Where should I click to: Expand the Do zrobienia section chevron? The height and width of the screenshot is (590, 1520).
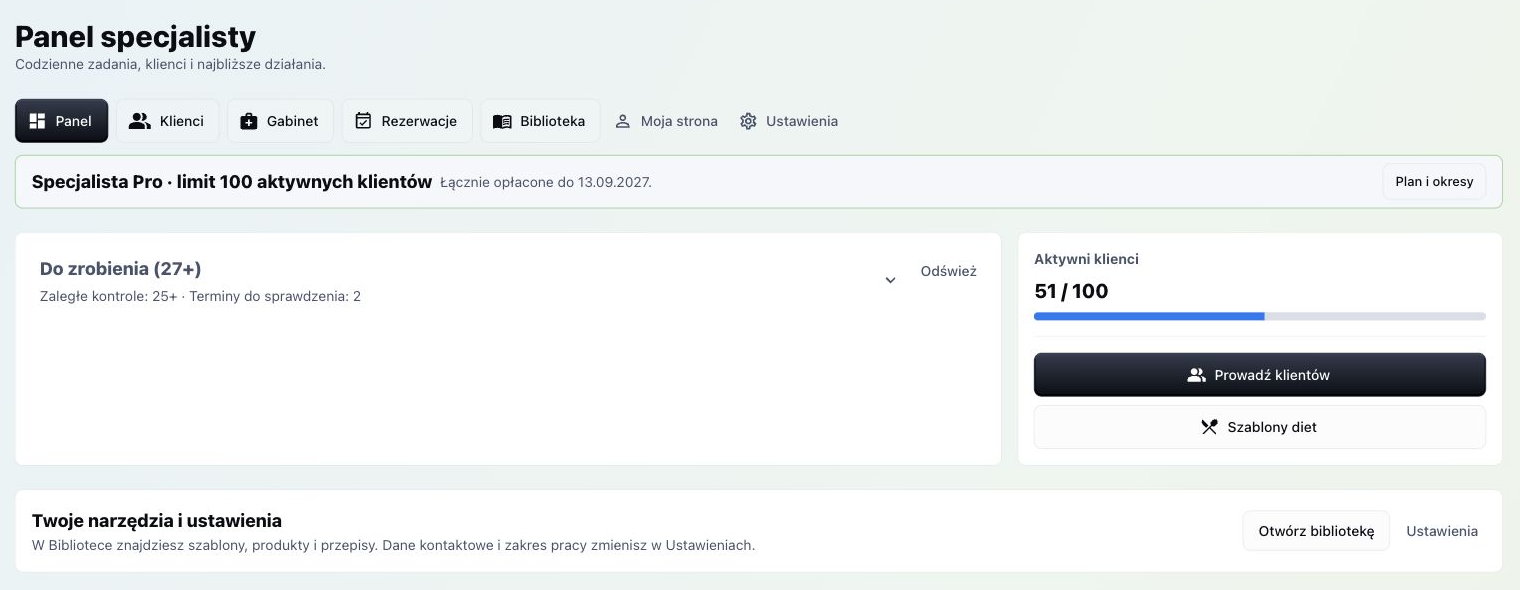[890, 280]
